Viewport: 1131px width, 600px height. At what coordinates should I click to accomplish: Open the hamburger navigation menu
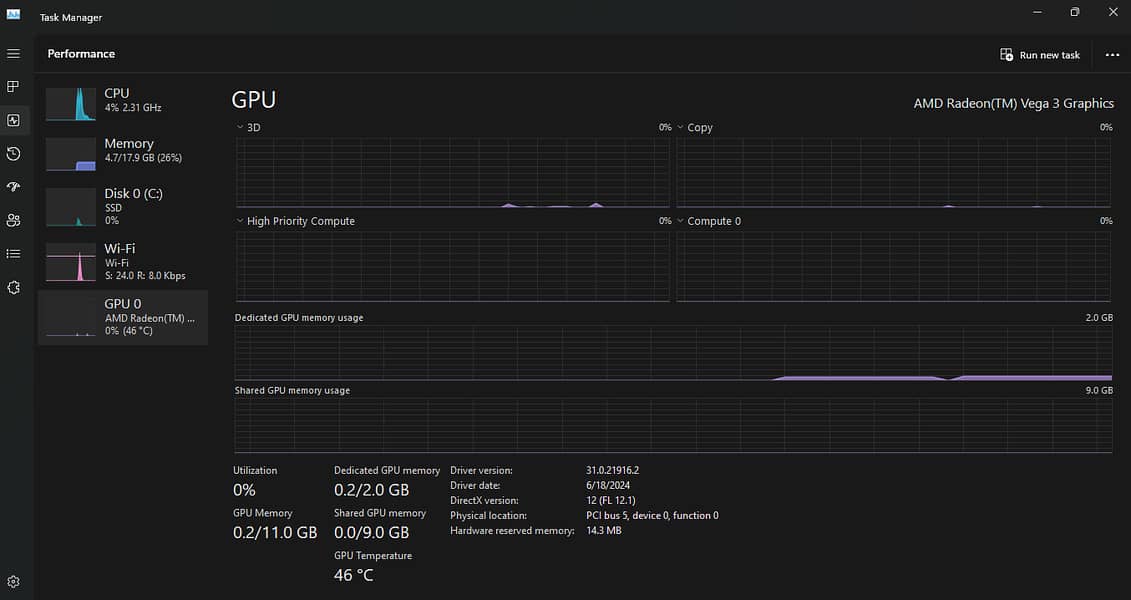[13, 53]
